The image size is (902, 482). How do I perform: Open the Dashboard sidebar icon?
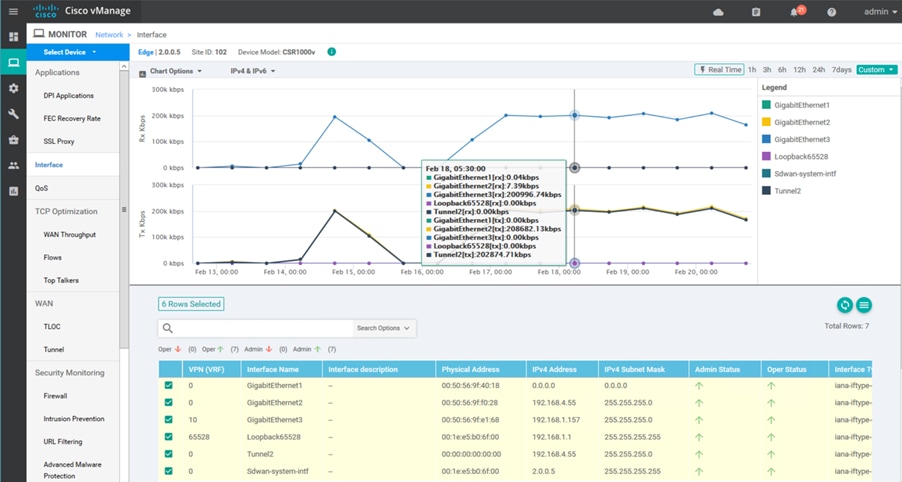point(13,37)
